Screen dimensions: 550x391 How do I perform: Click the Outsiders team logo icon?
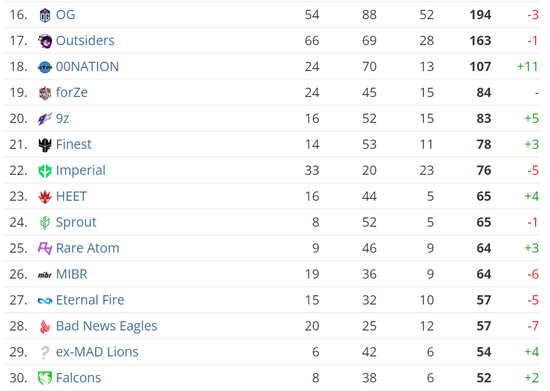click(x=45, y=41)
